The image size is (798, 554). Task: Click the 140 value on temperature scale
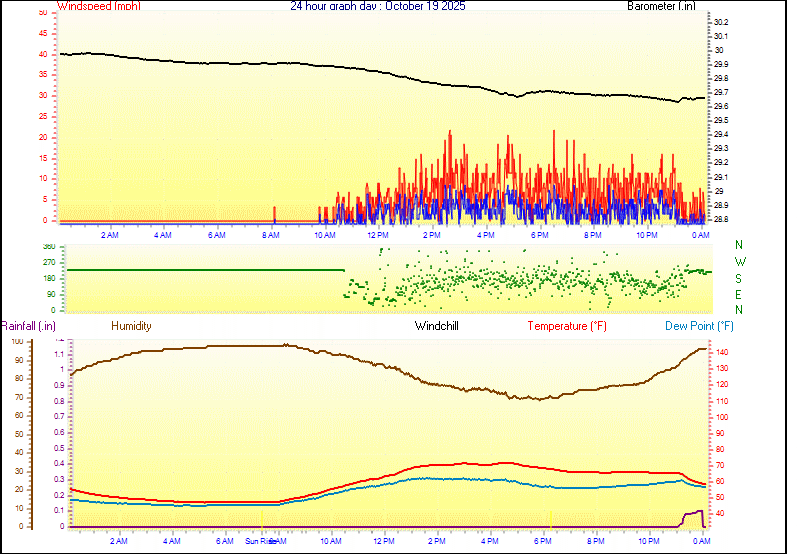721,352
